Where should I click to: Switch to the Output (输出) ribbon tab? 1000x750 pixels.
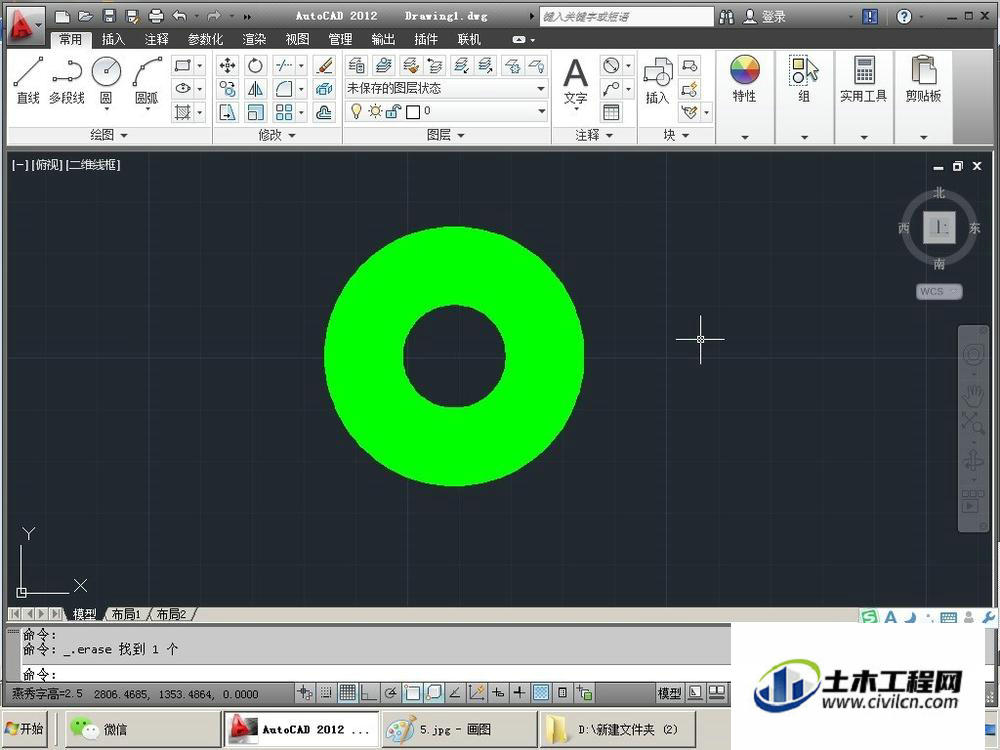[x=383, y=40]
